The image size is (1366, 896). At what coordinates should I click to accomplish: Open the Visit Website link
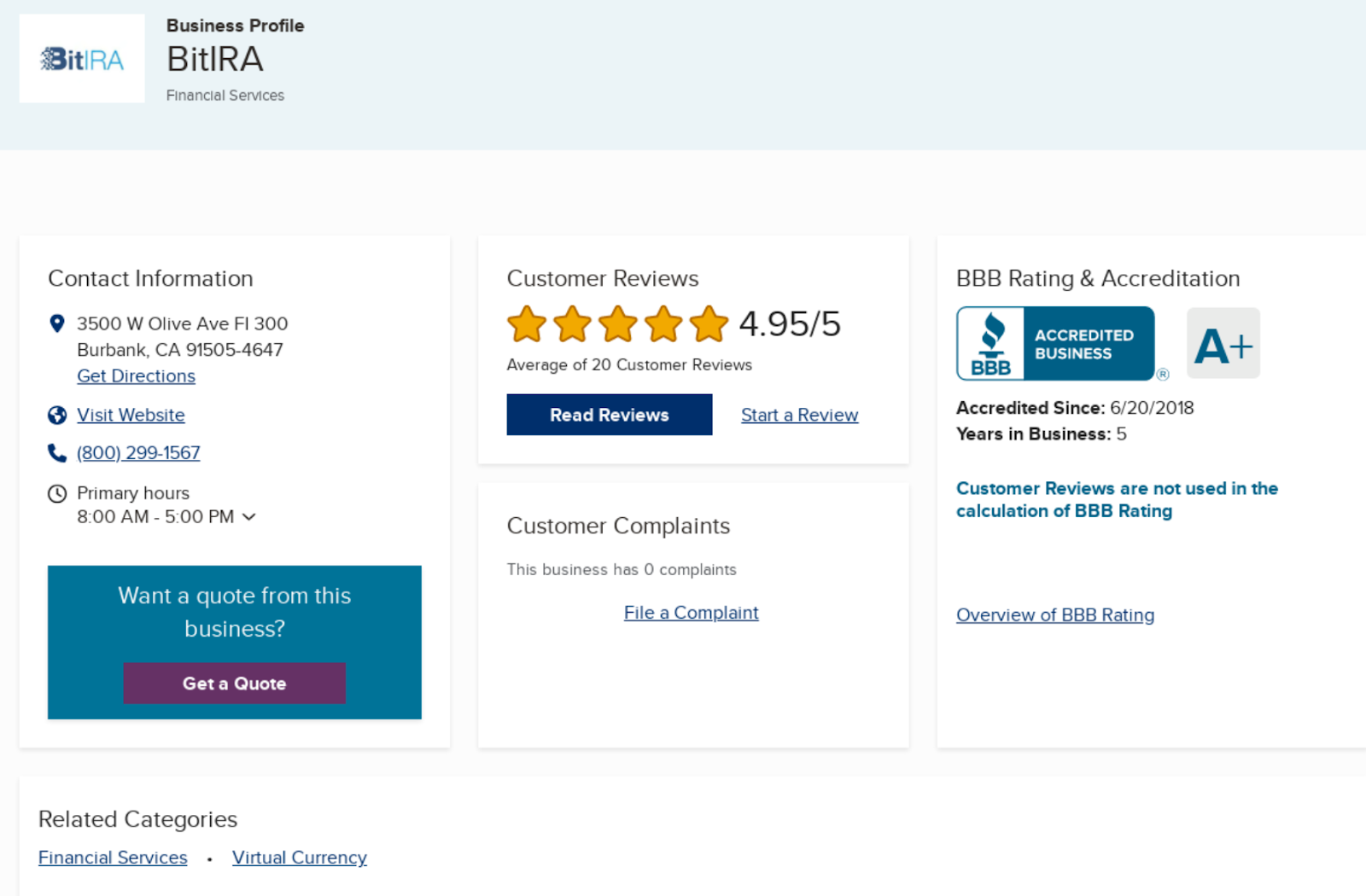(131, 415)
